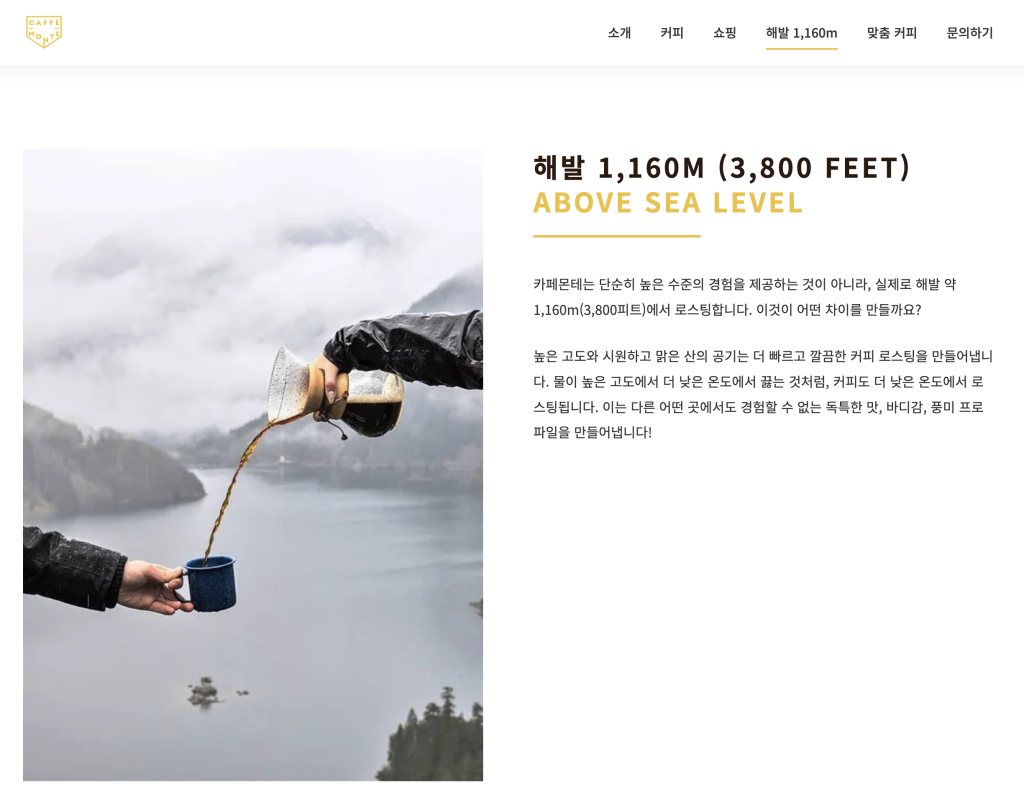This screenshot has height=808, width=1024.
Task: Click 문의하기 in the header
Action: [969, 33]
